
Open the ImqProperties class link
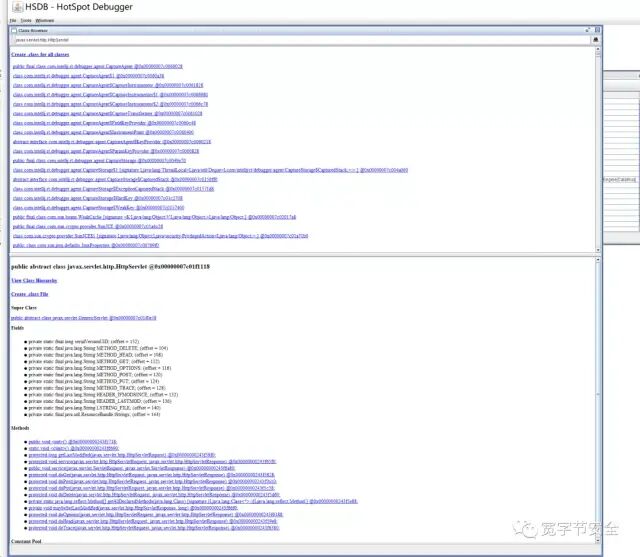pyautogui.click(x=86, y=245)
